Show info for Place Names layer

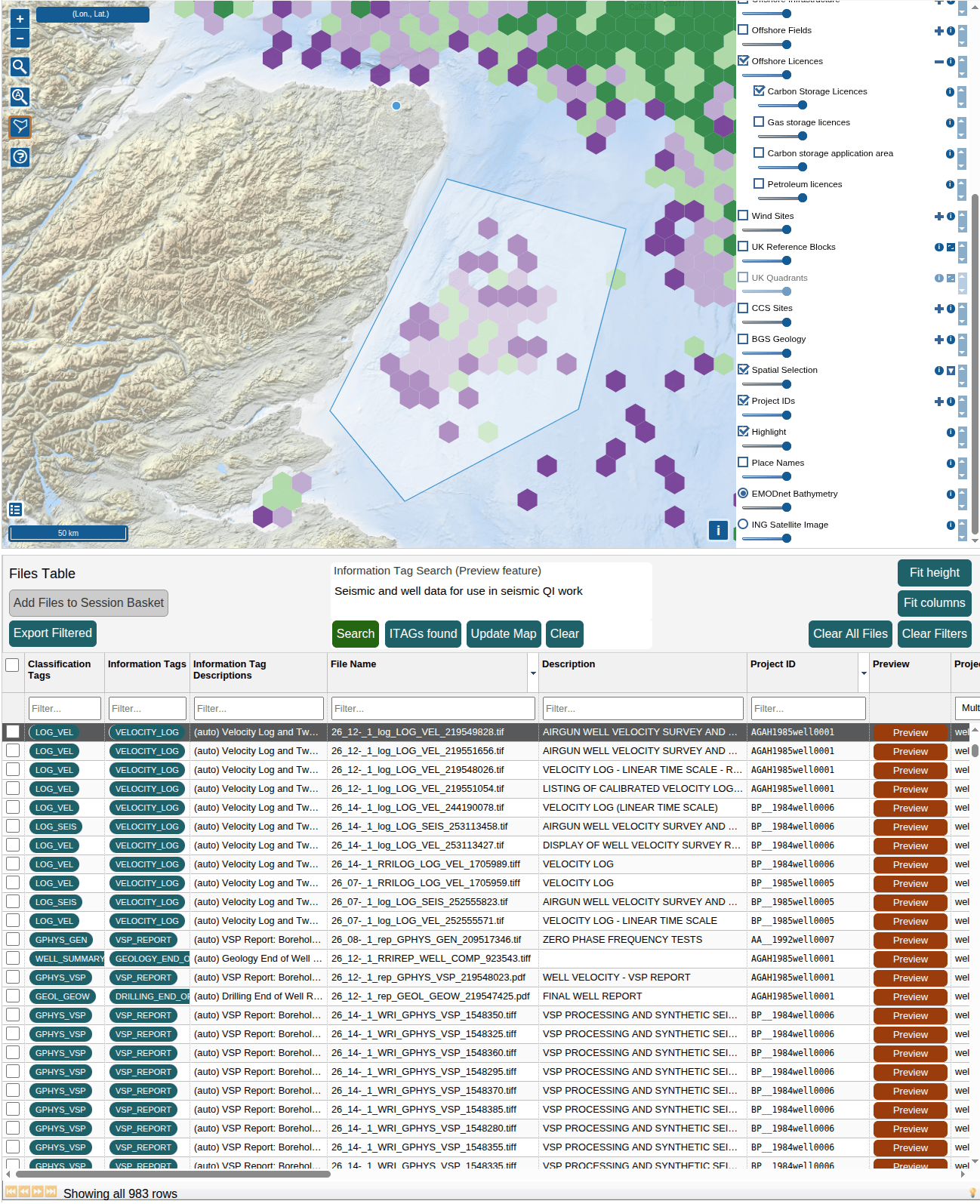(951, 463)
